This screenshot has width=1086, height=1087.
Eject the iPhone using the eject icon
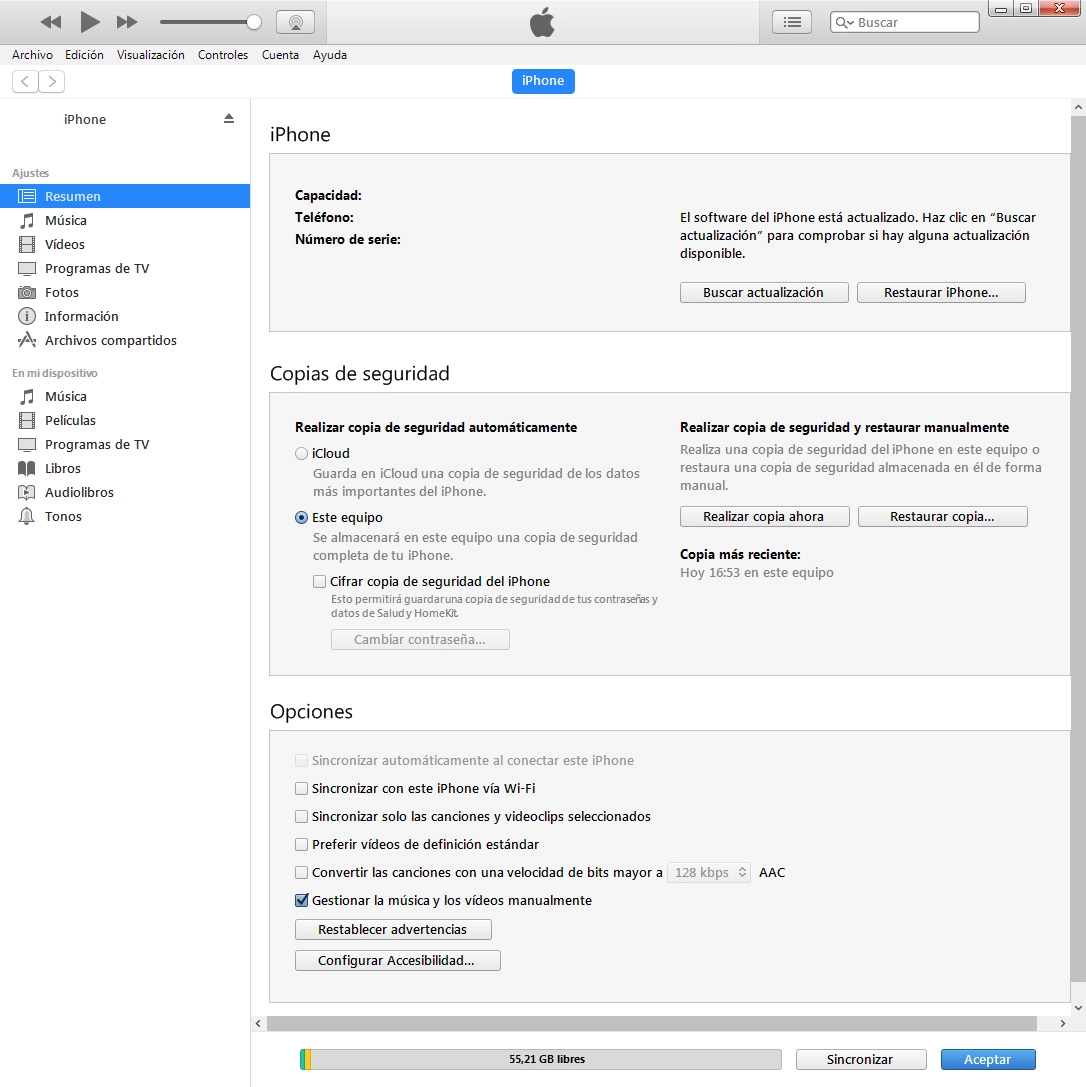229,118
